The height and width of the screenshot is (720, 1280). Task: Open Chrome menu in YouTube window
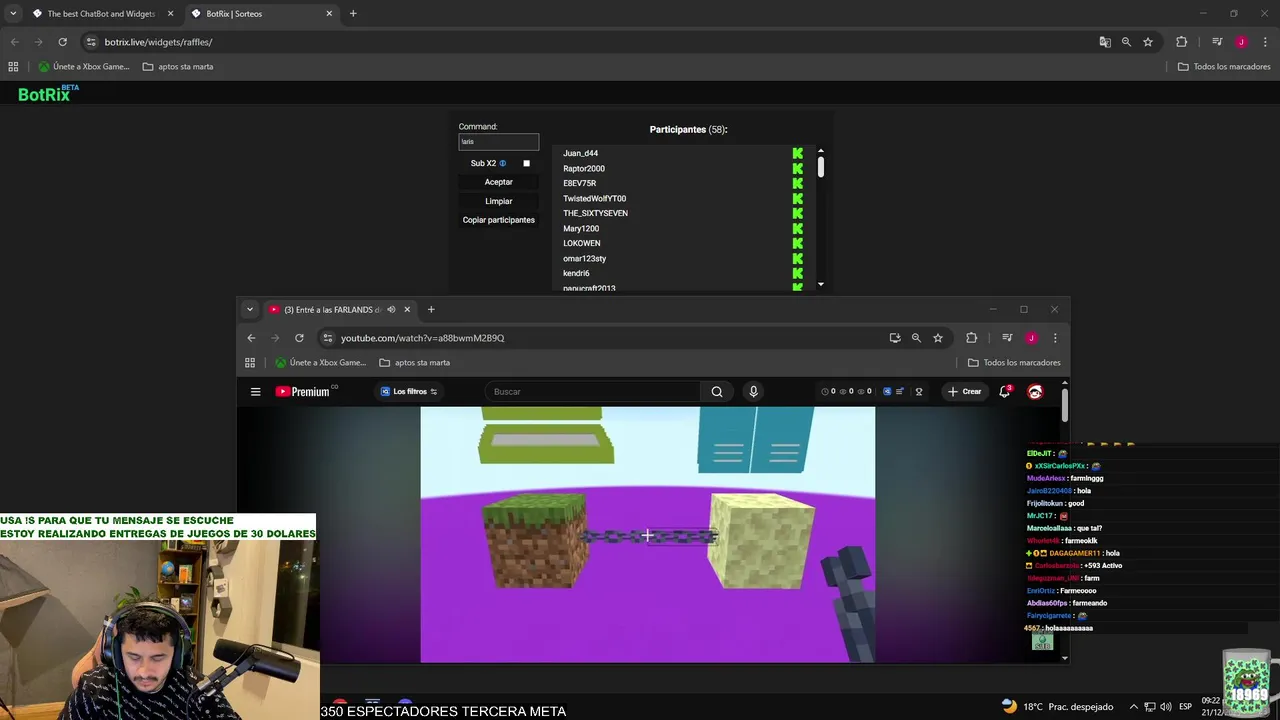1055,338
